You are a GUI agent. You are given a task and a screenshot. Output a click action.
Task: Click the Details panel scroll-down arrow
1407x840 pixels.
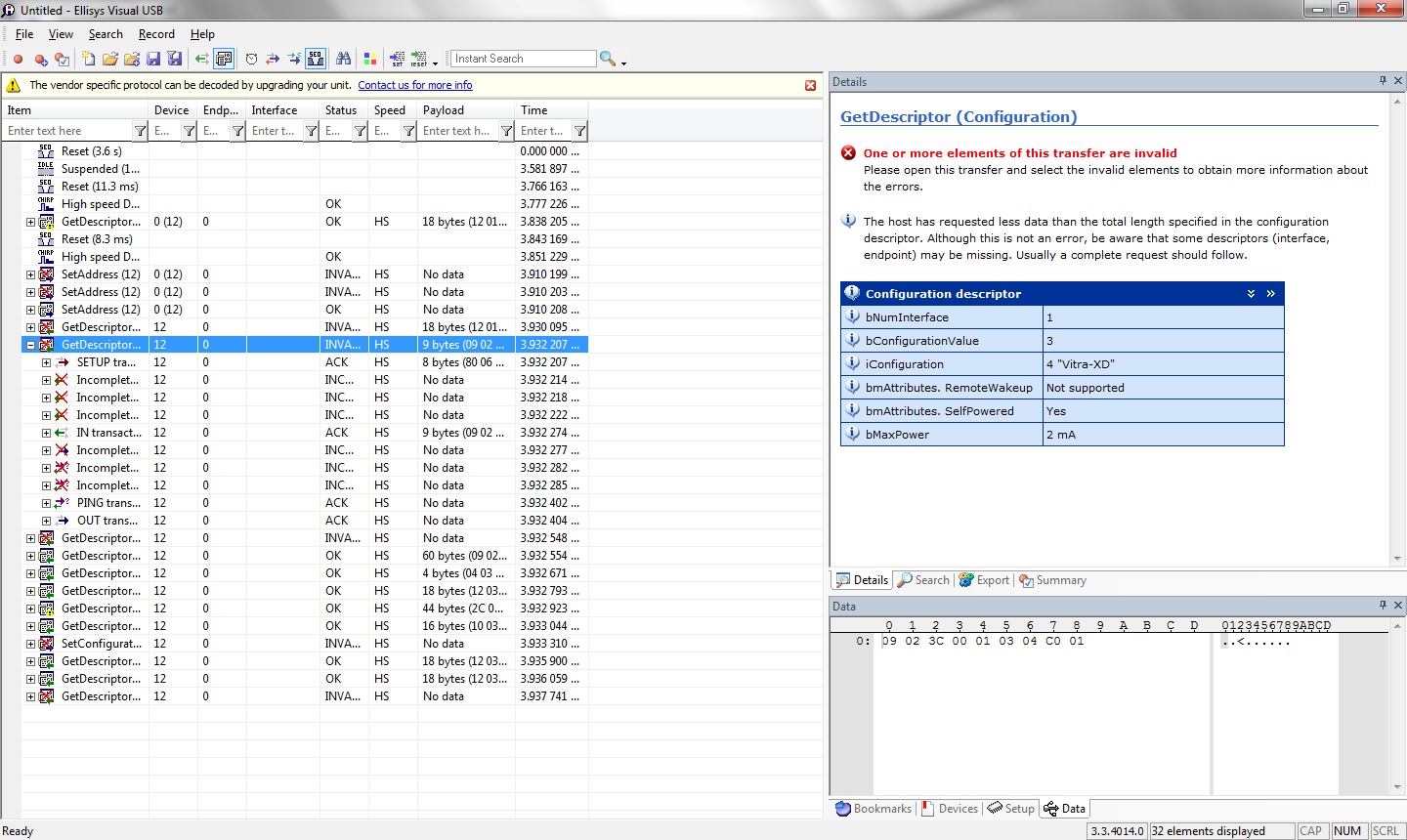1398,559
